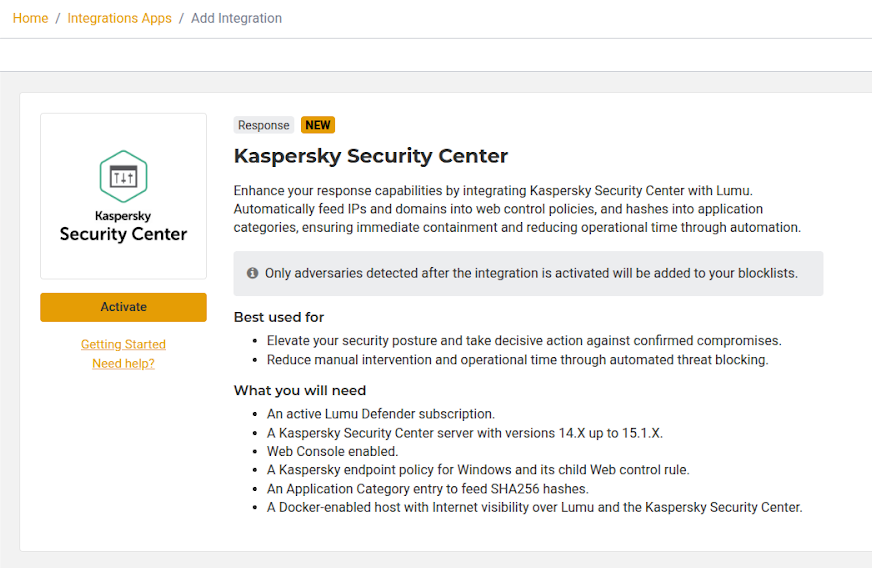
Task: Click the Best used for heading
Action: pyautogui.click(x=279, y=317)
